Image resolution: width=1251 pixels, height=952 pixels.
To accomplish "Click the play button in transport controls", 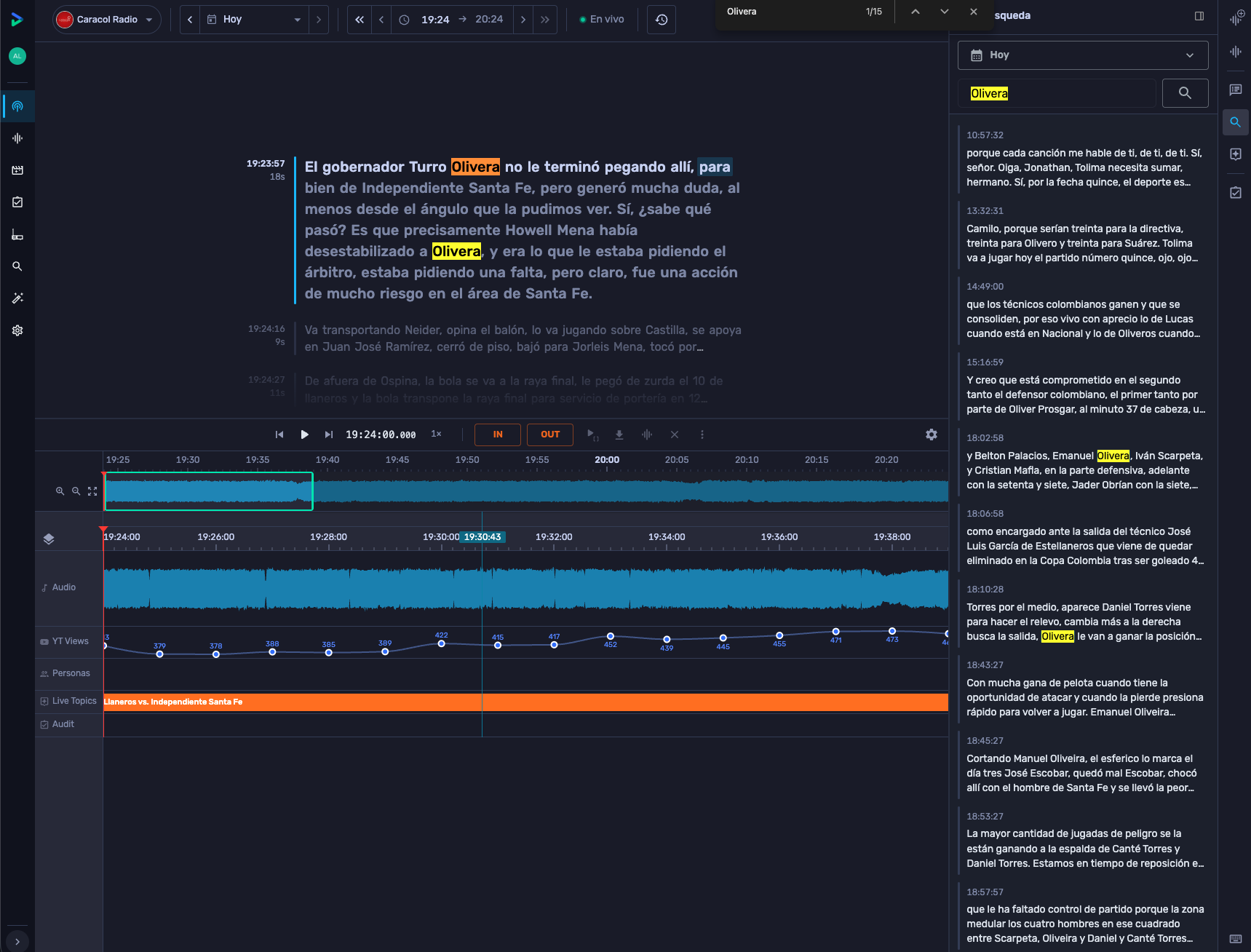I will (x=304, y=435).
